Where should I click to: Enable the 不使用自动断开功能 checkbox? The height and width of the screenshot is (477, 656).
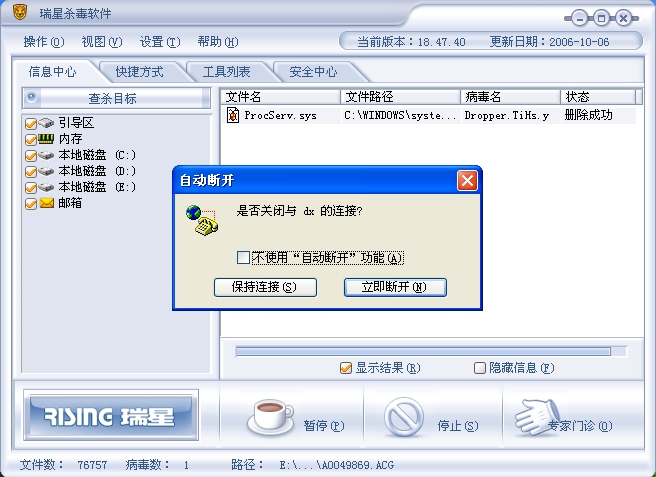pos(243,257)
